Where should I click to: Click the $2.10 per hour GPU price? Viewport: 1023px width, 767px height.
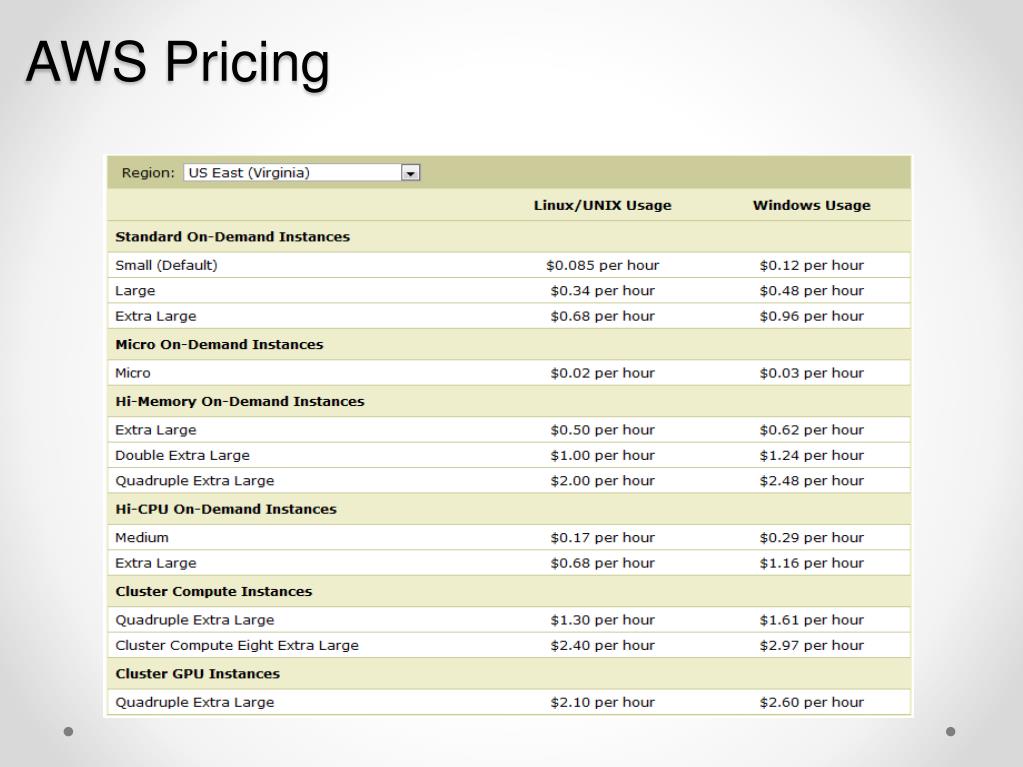click(x=602, y=702)
